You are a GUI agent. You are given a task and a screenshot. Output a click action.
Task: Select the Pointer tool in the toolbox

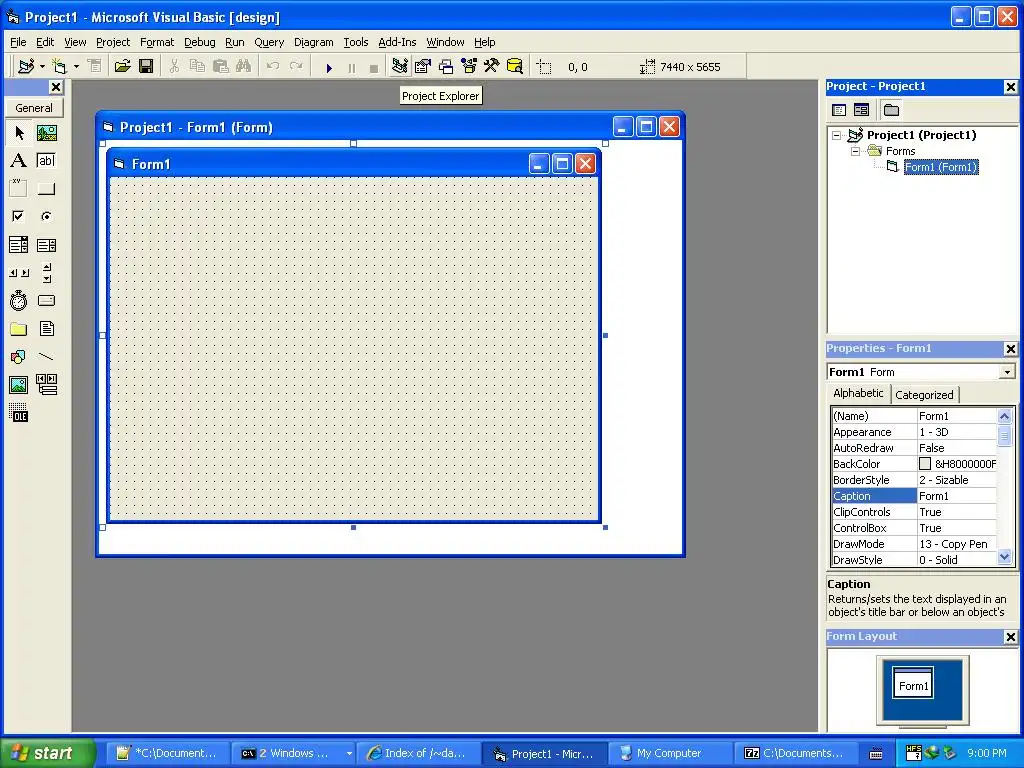pyautogui.click(x=19, y=133)
